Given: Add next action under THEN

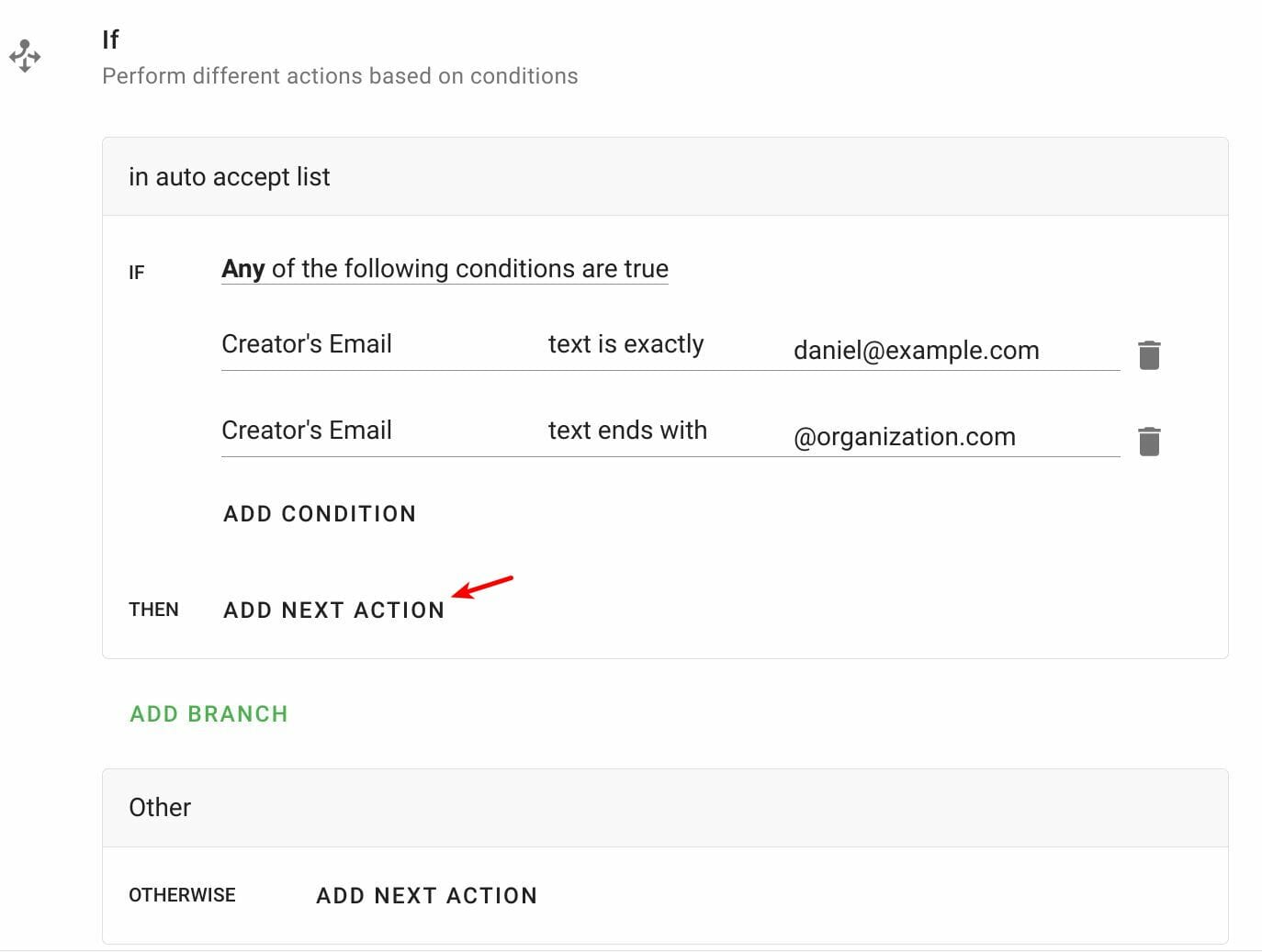Looking at the screenshot, I should pyautogui.click(x=333, y=610).
